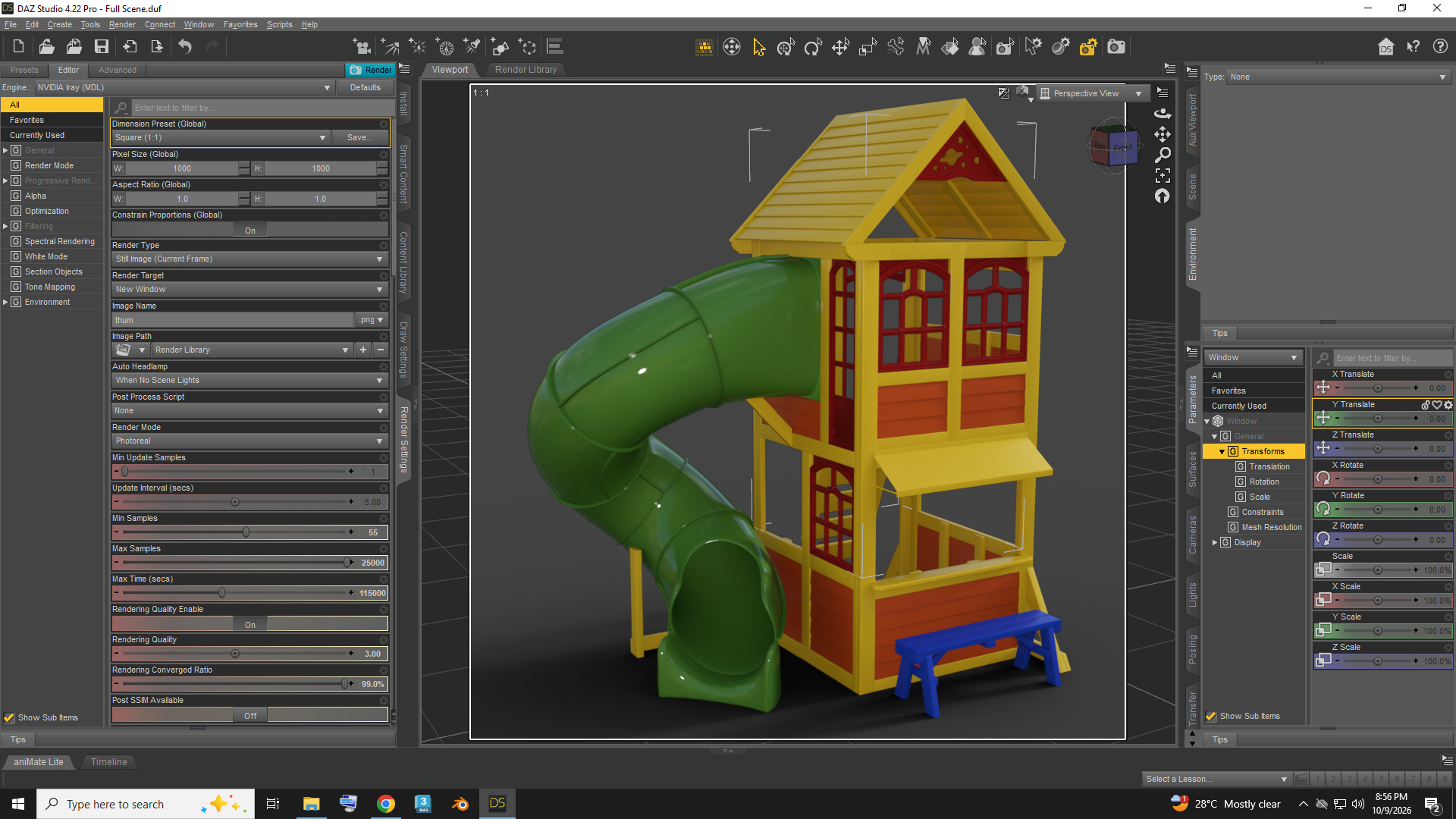This screenshot has width=1456, height=819.
Task: Open the Perspective View camera dropdown
Action: coord(1092,93)
